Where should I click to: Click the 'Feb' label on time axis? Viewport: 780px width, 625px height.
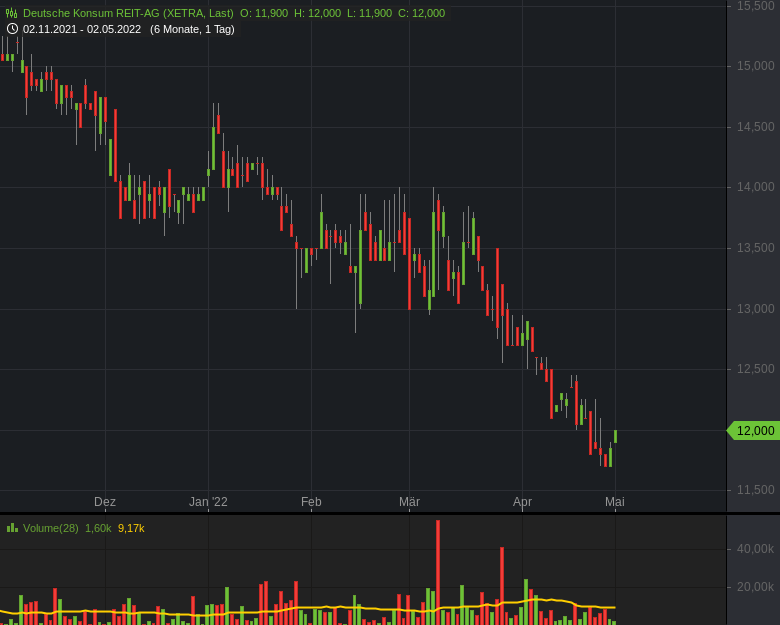[311, 502]
